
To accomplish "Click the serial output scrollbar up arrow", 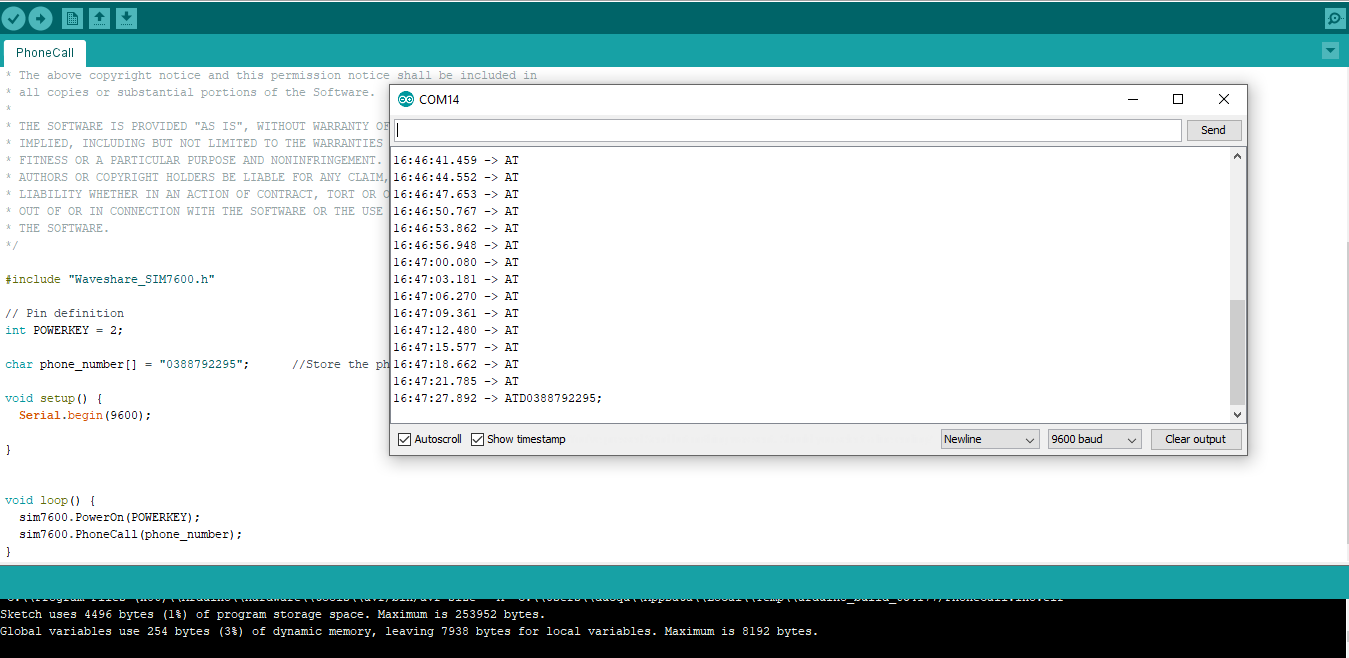I will click(1238, 157).
